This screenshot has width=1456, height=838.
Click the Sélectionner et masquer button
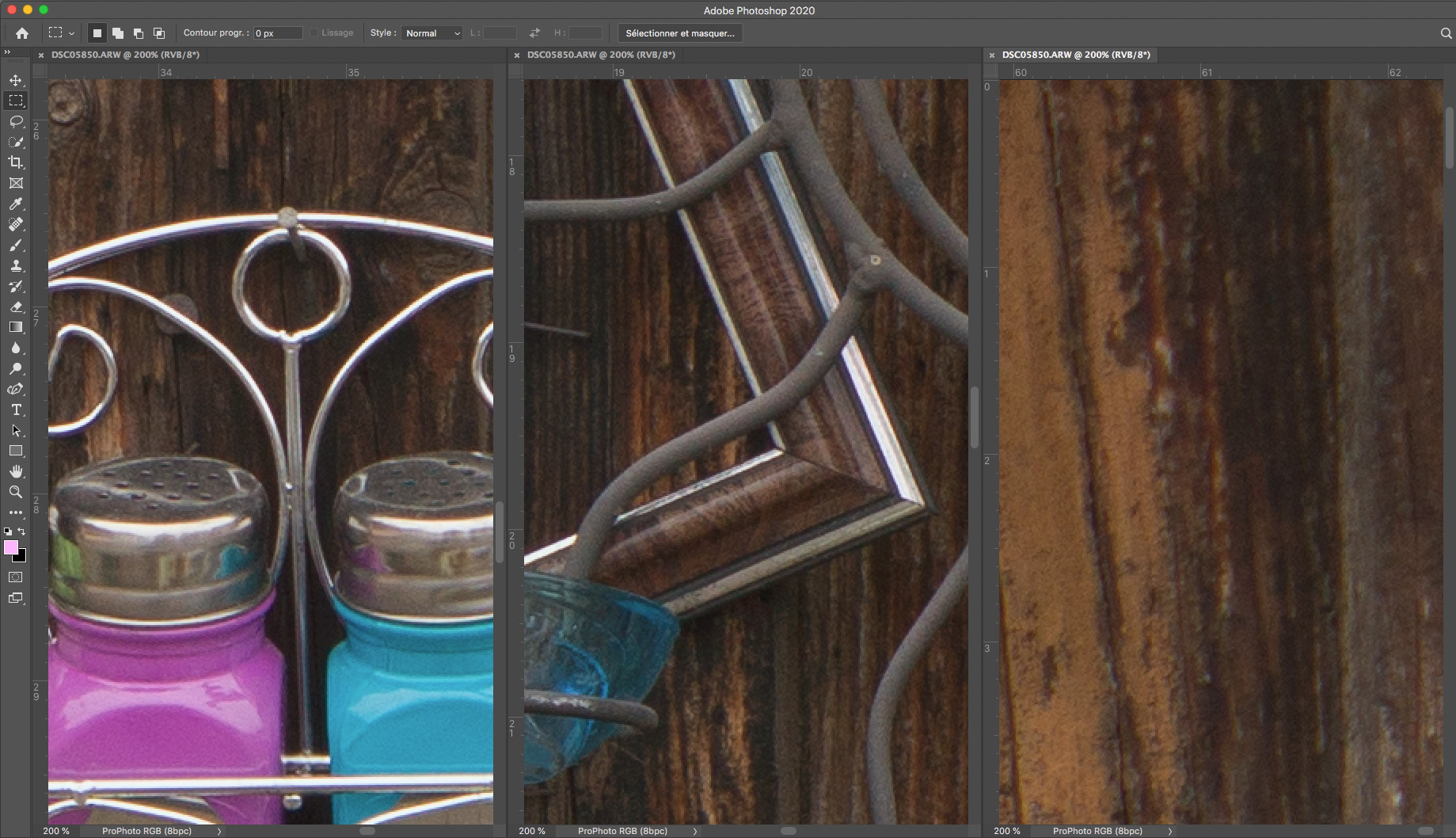[679, 33]
